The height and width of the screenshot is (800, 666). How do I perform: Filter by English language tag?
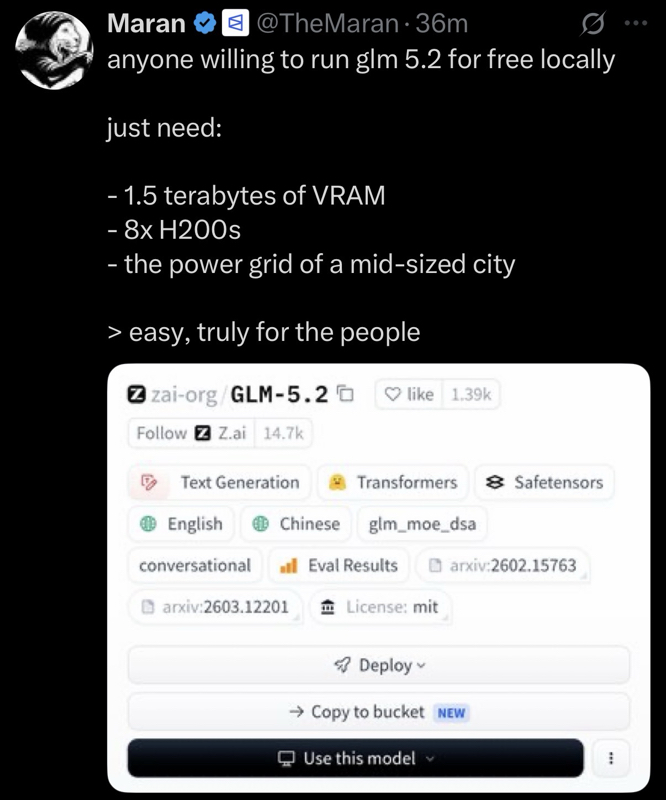click(181, 523)
